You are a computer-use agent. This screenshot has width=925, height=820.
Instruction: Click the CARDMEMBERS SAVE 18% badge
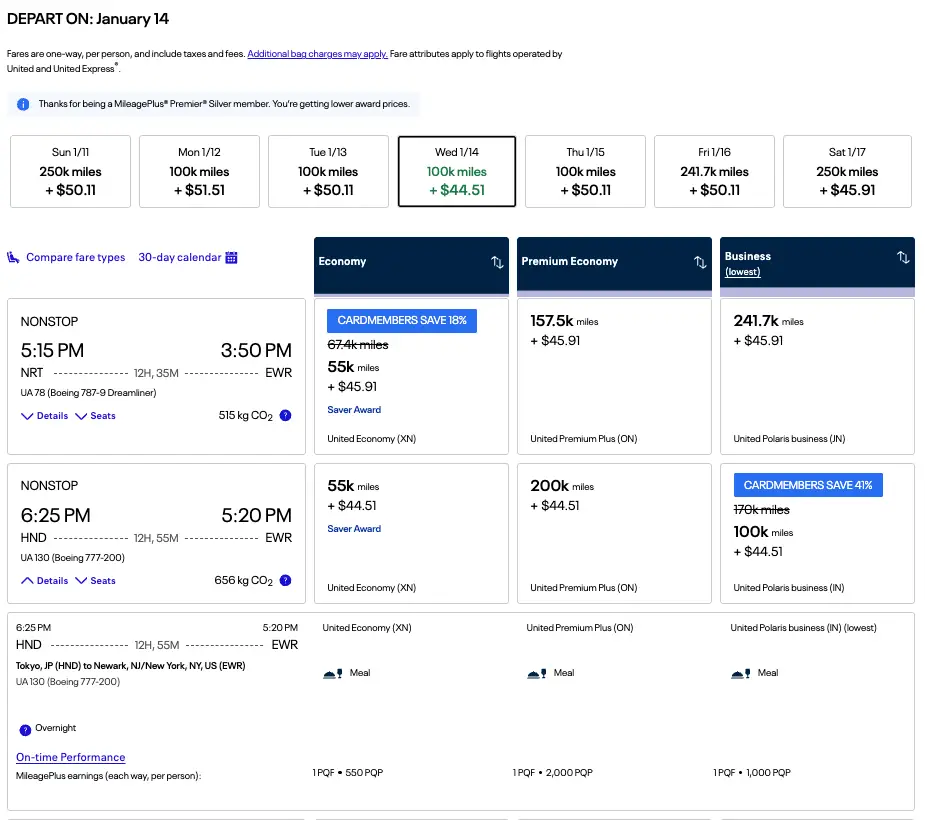[402, 320]
